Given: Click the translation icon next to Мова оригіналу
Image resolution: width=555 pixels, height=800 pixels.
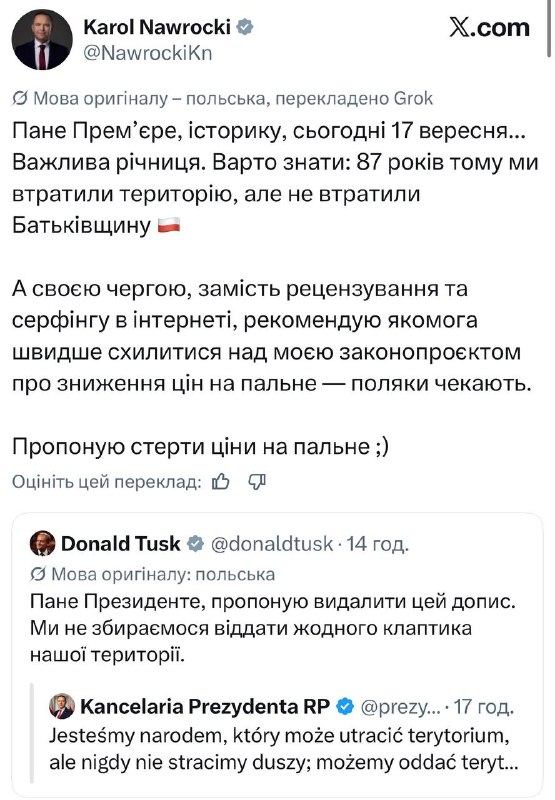Looking at the screenshot, I should click(x=20, y=98).
